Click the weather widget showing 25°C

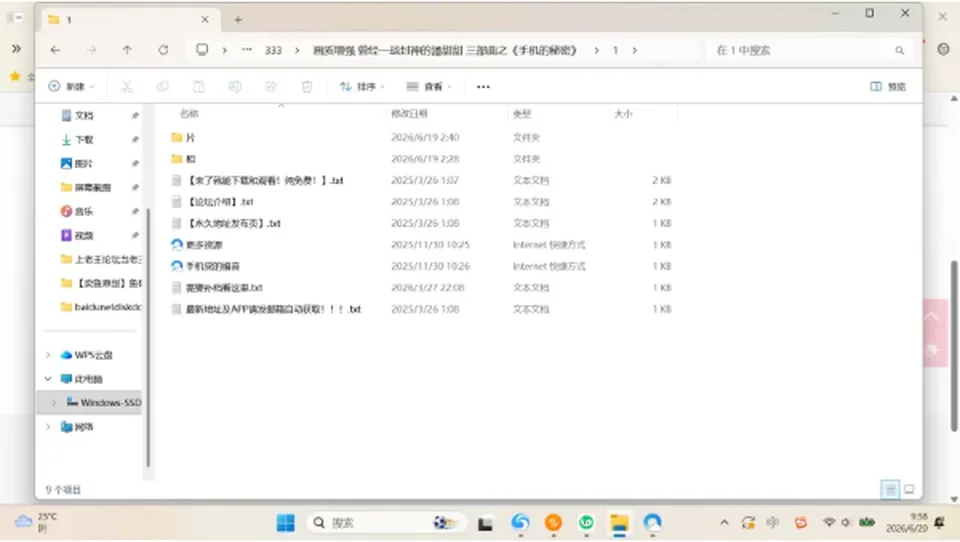click(x=36, y=522)
